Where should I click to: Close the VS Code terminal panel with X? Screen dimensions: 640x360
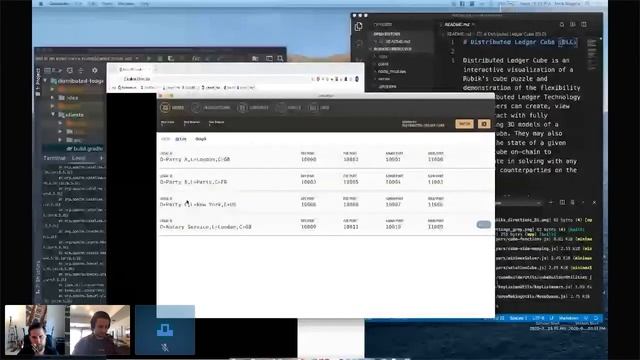pos(594,202)
